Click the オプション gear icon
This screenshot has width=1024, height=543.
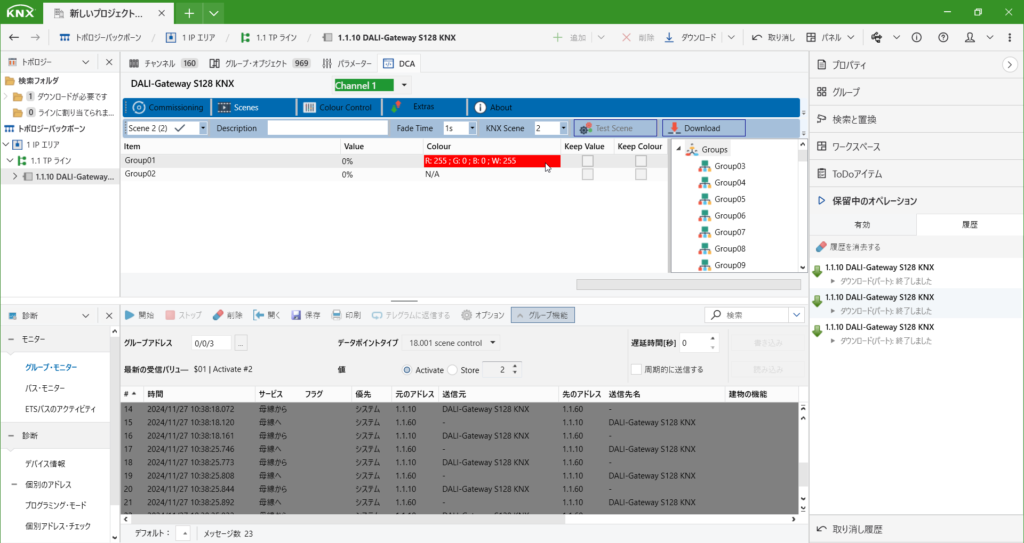pos(466,315)
